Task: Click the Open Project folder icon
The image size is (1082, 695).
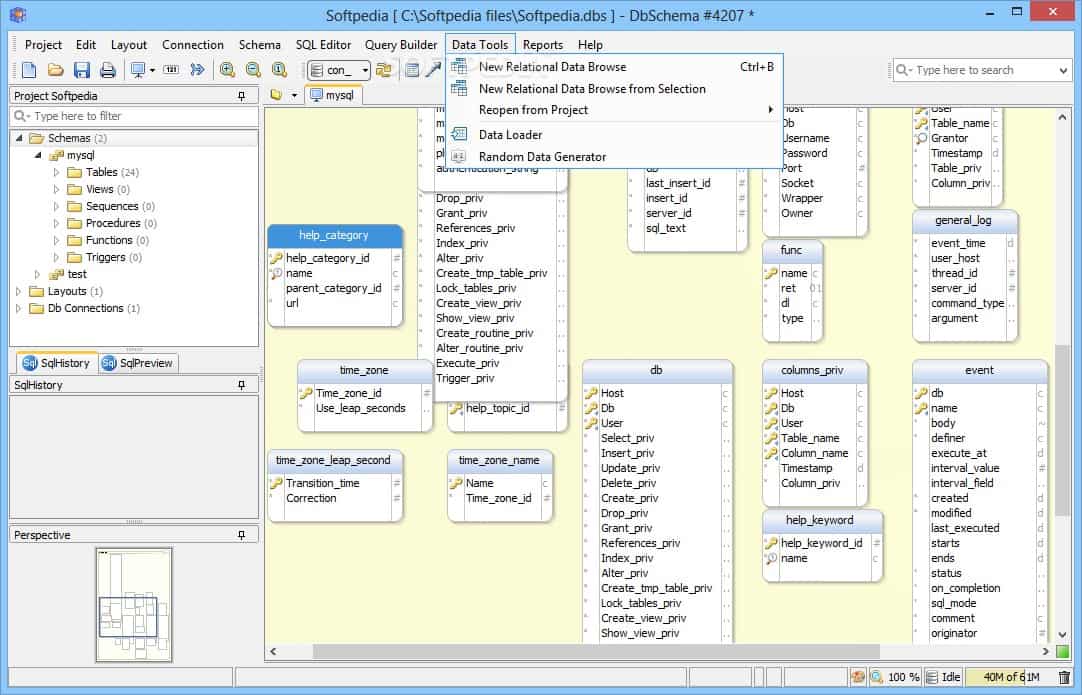Action: pyautogui.click(x=55, y=70)
